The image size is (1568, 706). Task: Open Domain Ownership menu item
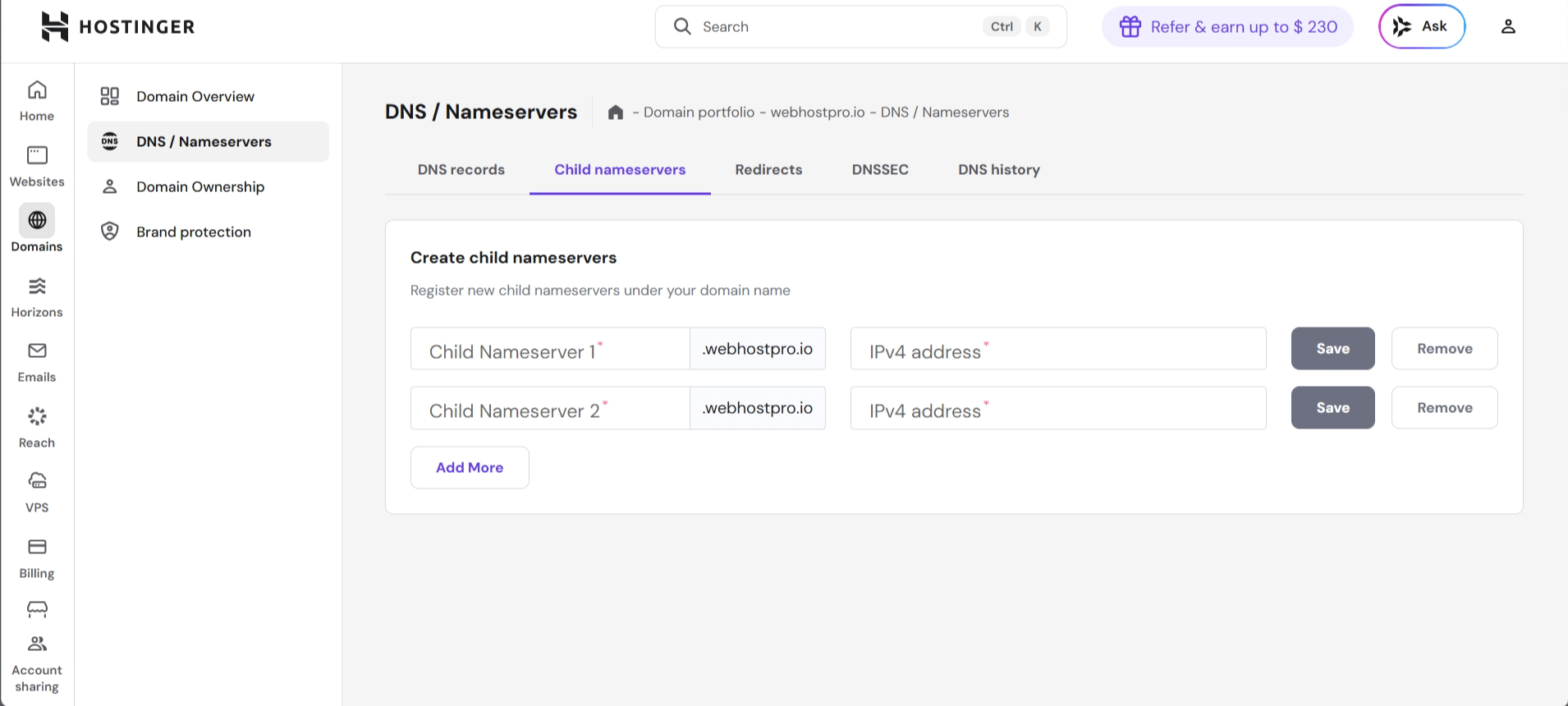(x=209, y=186)
